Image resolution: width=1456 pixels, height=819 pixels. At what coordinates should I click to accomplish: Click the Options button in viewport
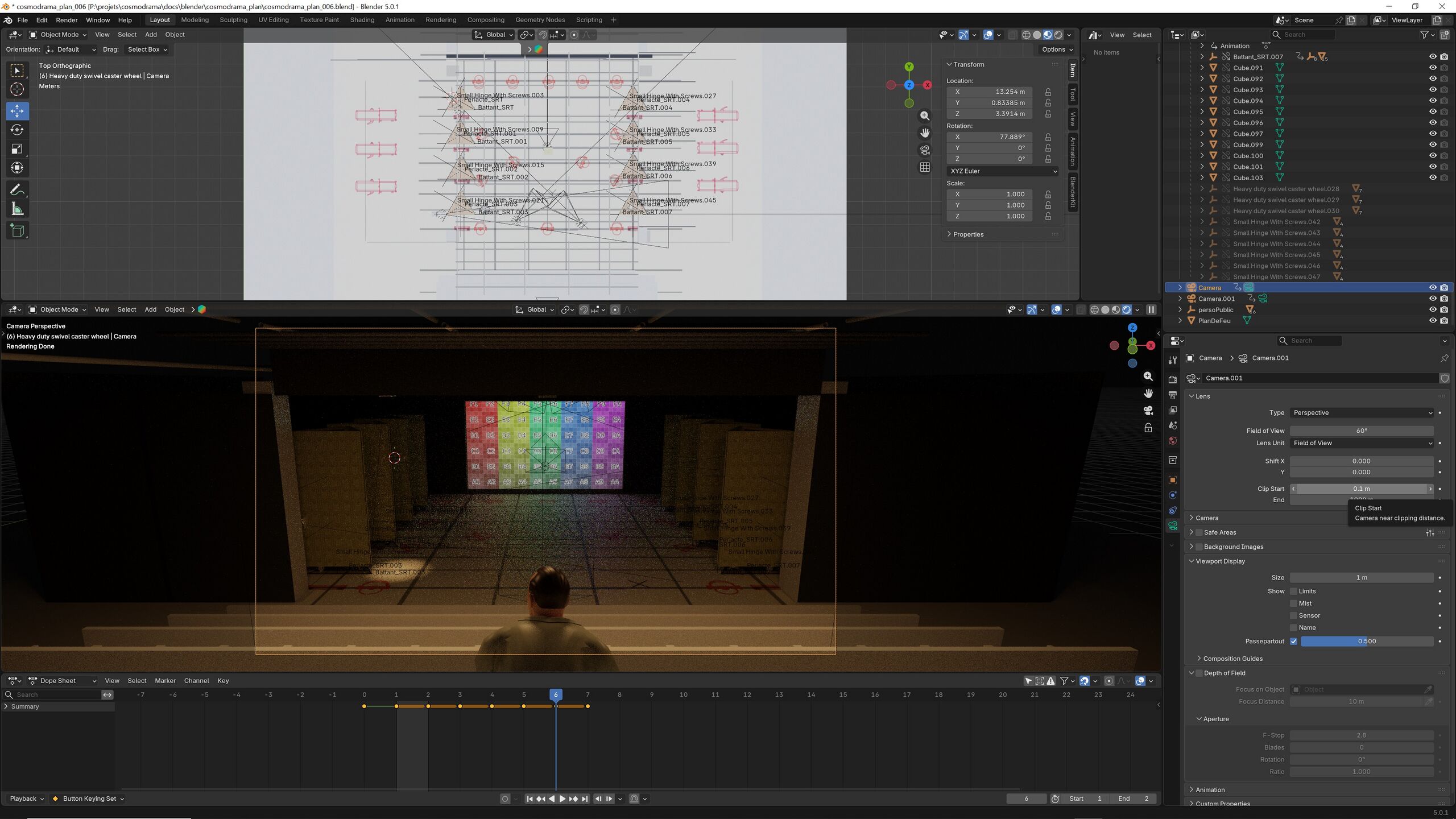tap(1057, 49)
